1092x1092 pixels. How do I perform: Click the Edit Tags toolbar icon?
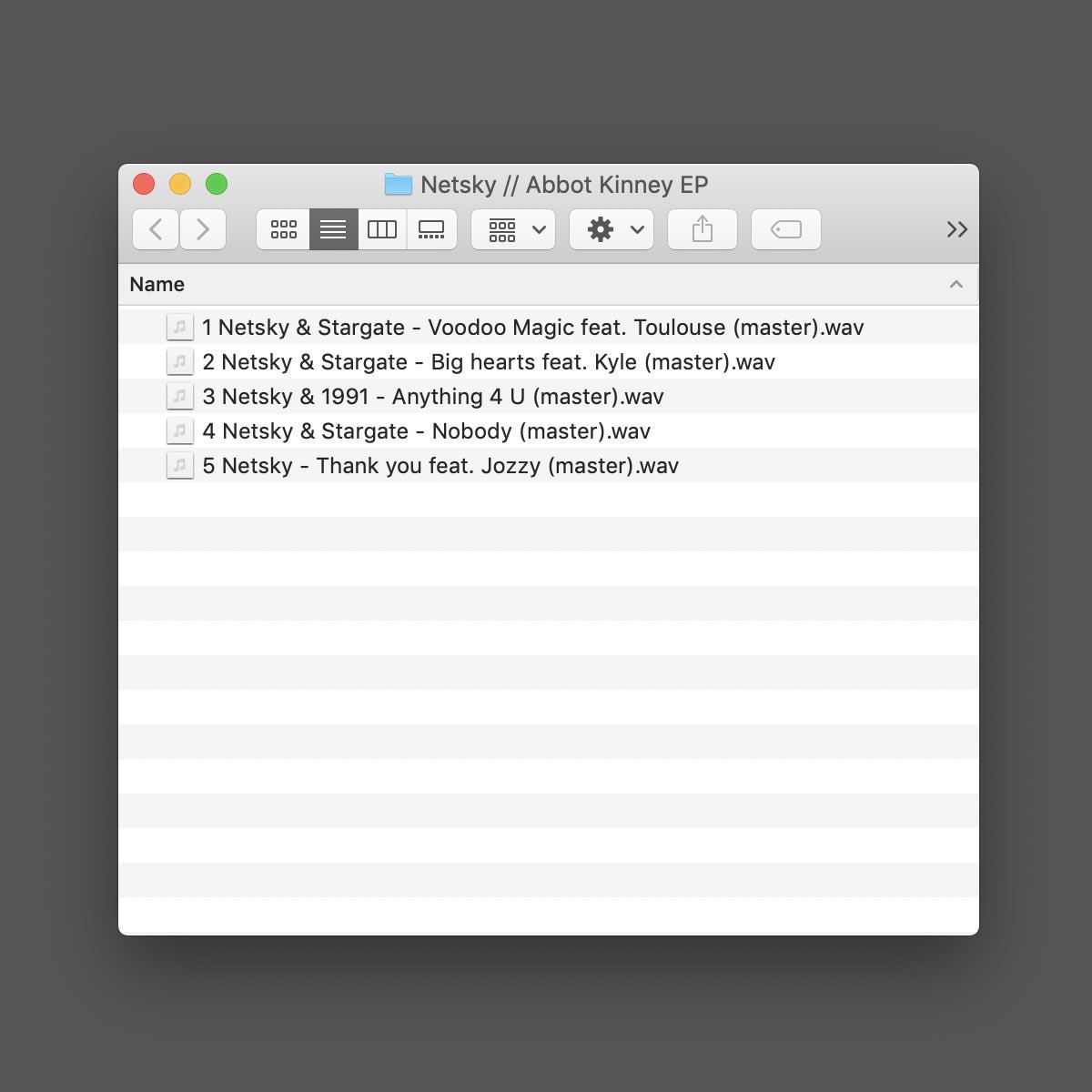[x=786, y=229]
